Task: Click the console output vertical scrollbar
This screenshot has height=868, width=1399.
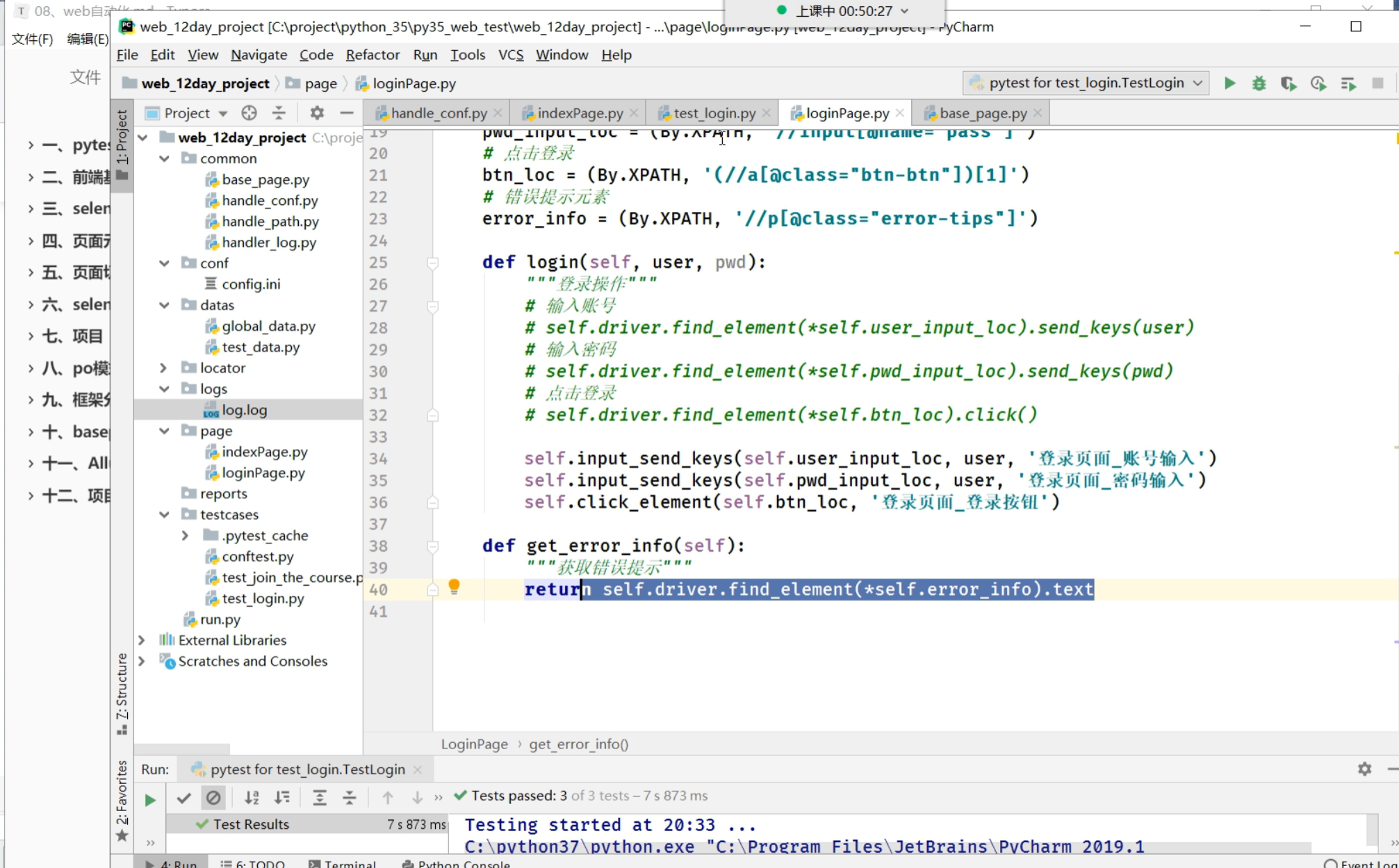Action: [x=1372, y=830]
